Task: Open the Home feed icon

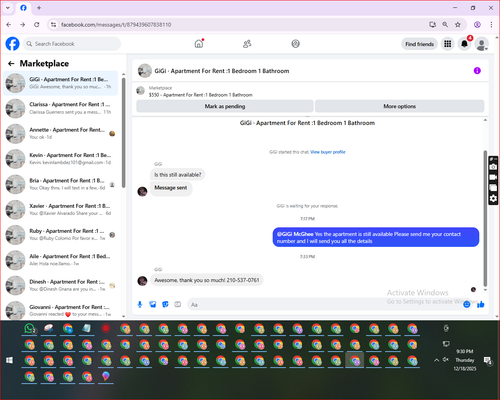Action: [x=199, y=44]
